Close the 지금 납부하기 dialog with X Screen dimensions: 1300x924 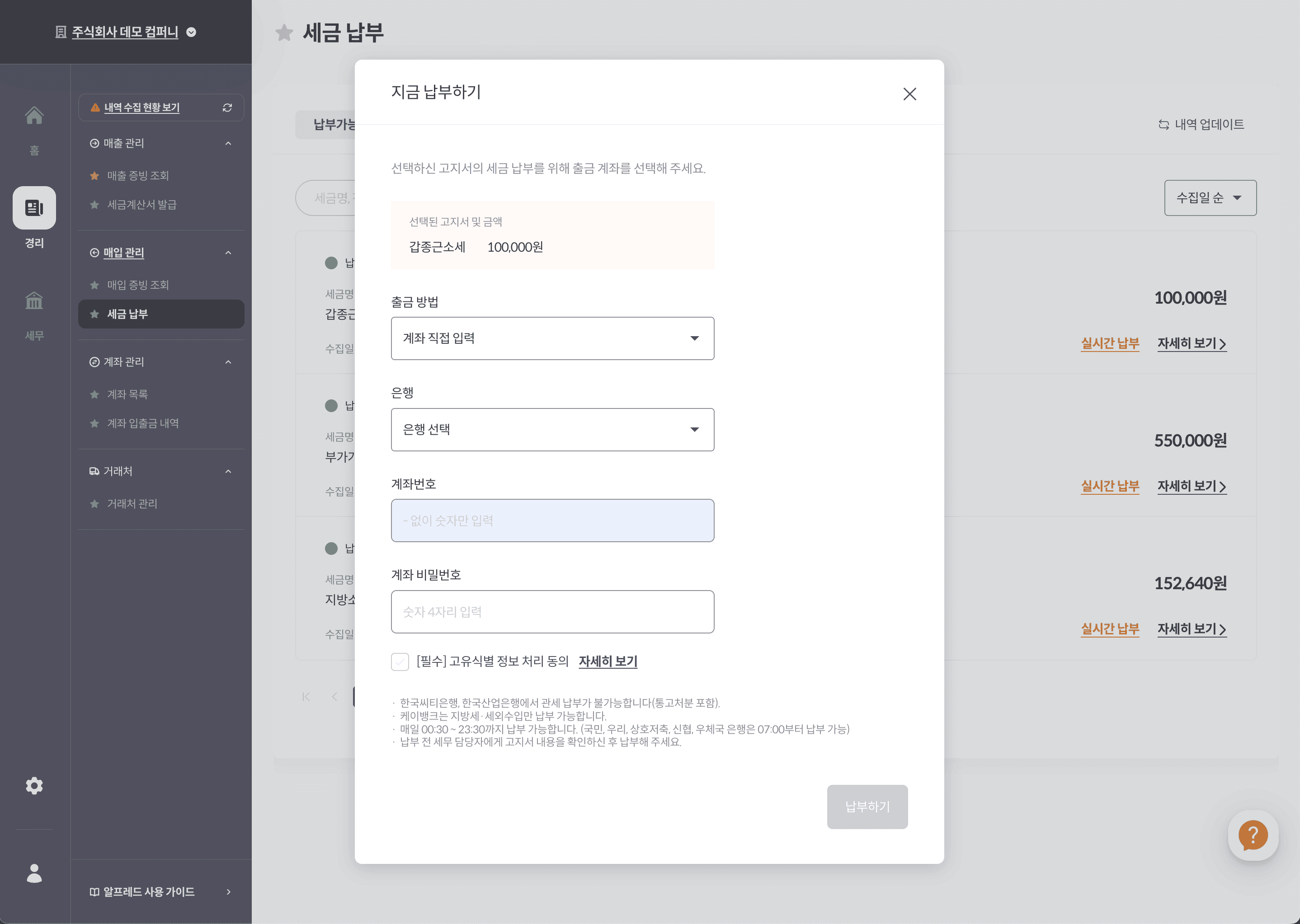pos(909,94)
